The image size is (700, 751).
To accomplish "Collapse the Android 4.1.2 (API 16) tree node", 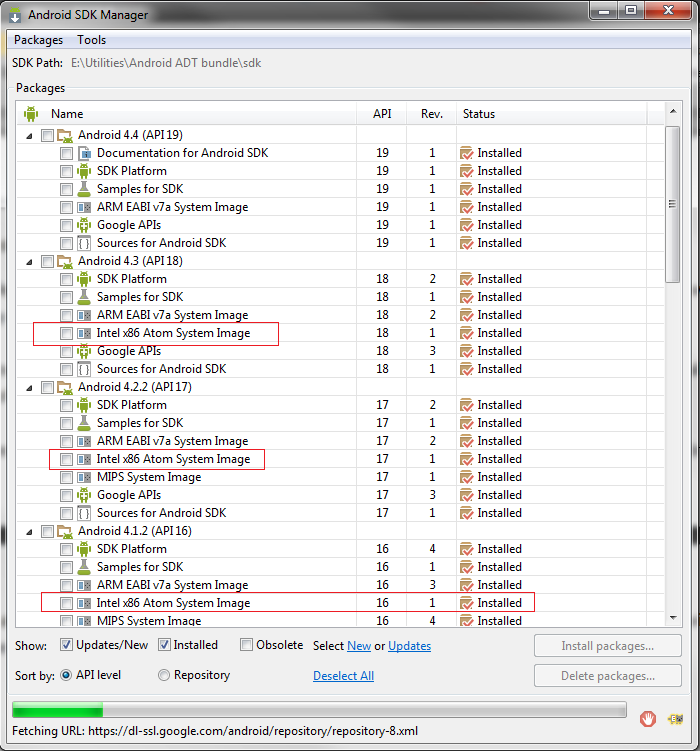I will 29,532.
